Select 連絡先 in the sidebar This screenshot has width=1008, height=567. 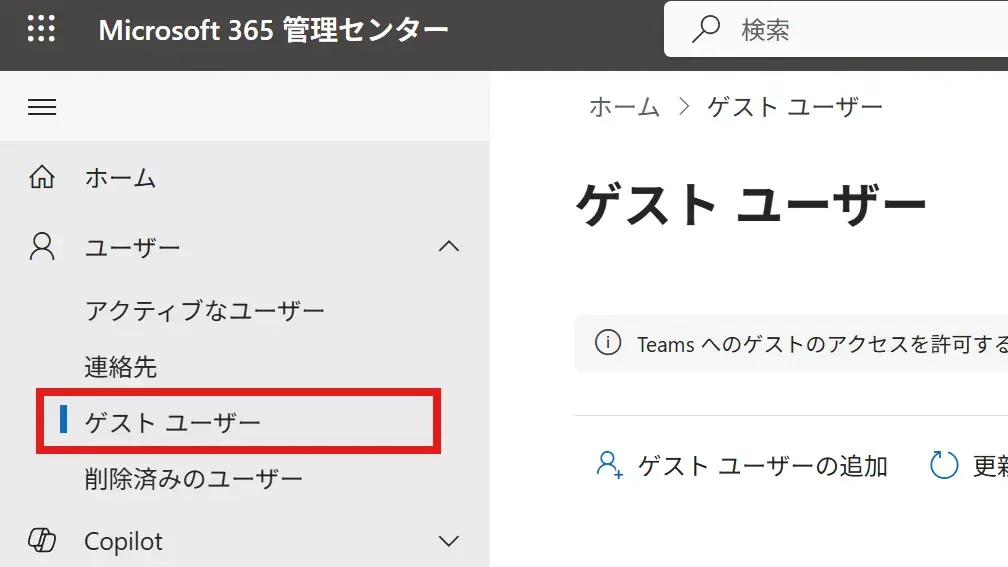(x=121, y=366)
